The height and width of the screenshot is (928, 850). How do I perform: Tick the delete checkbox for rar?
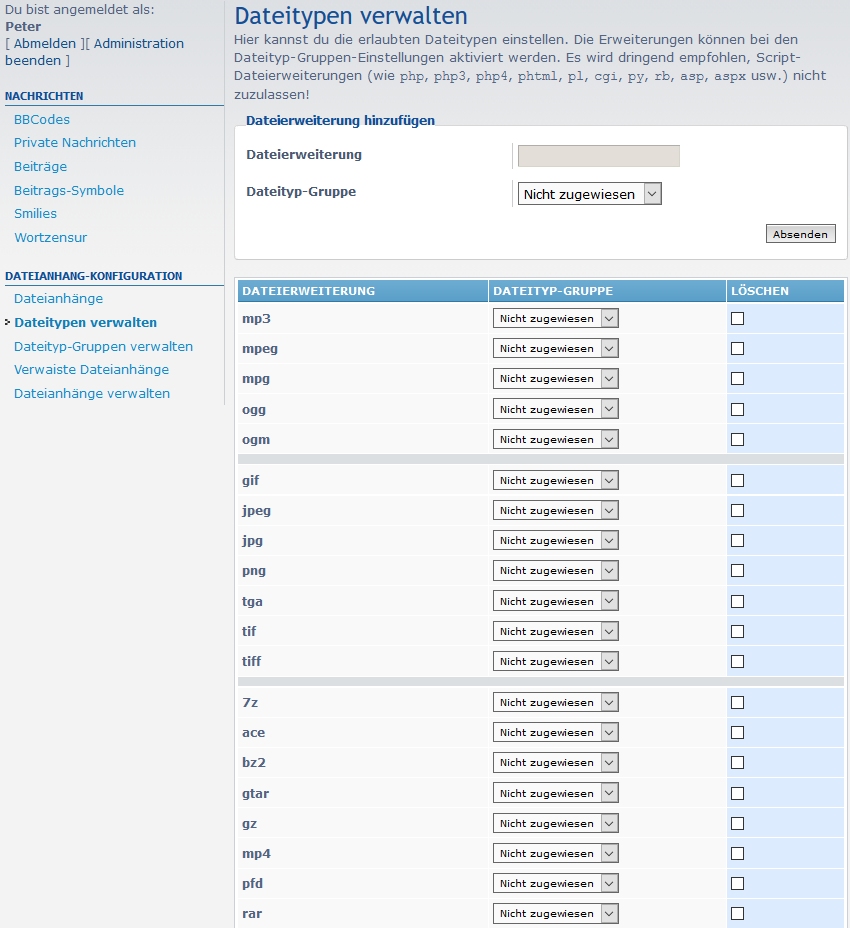click(737, 913)
